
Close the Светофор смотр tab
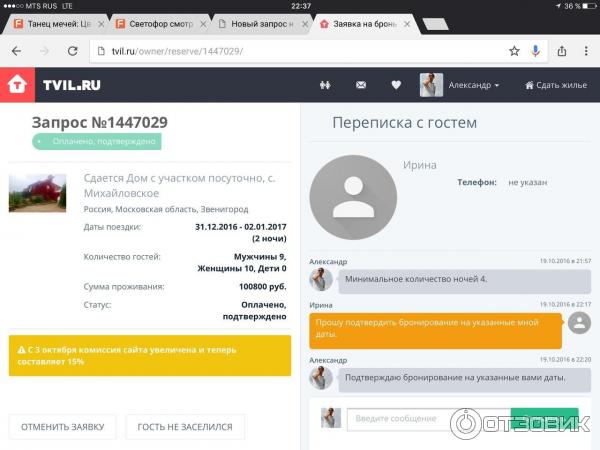[201, 23]
